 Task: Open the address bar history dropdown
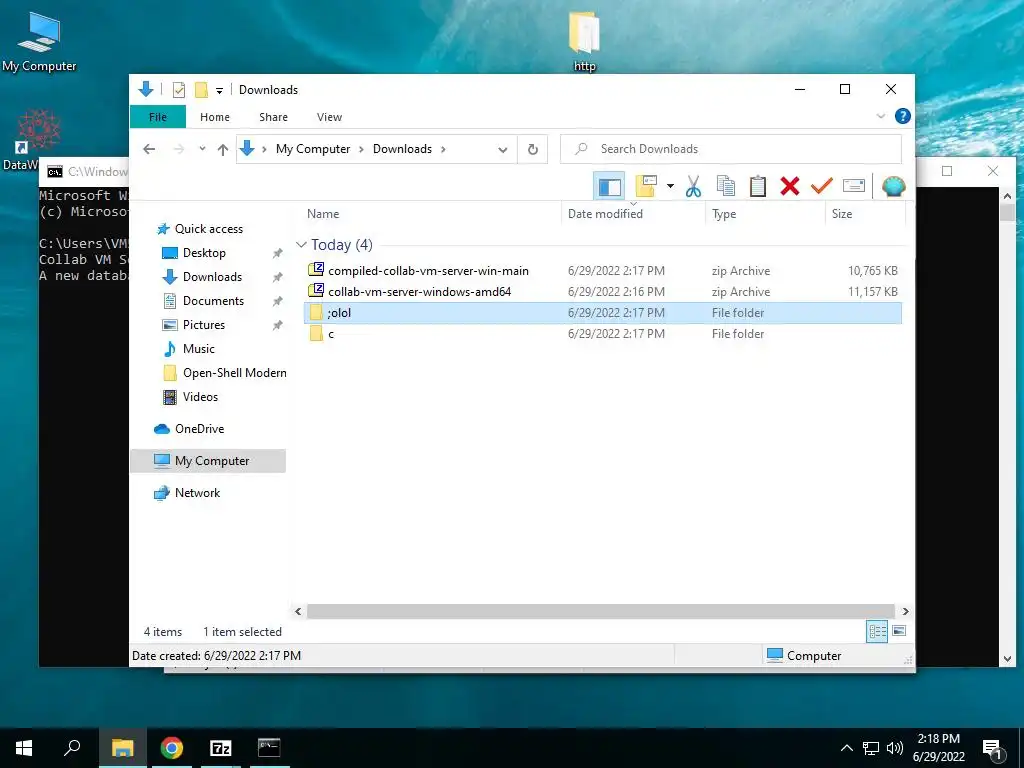503,150
